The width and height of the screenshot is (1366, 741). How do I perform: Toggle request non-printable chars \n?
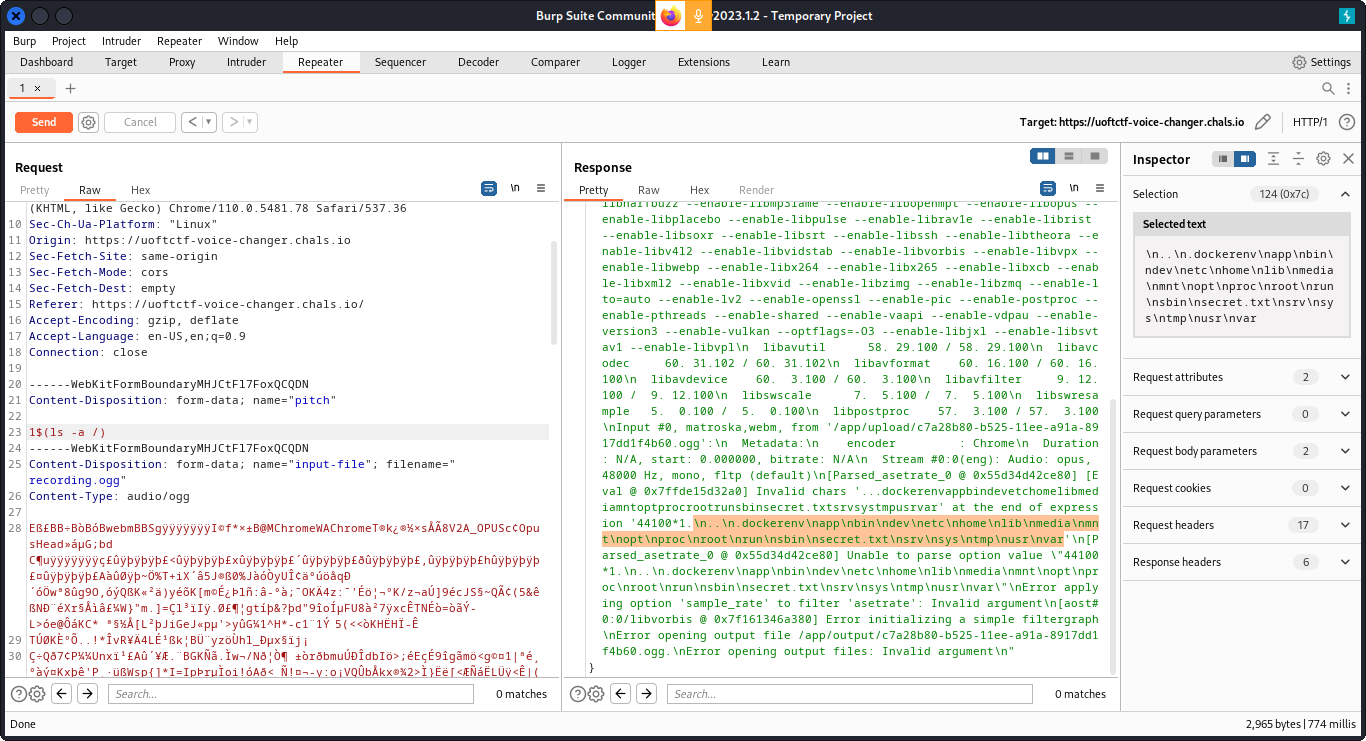[515, 188]
